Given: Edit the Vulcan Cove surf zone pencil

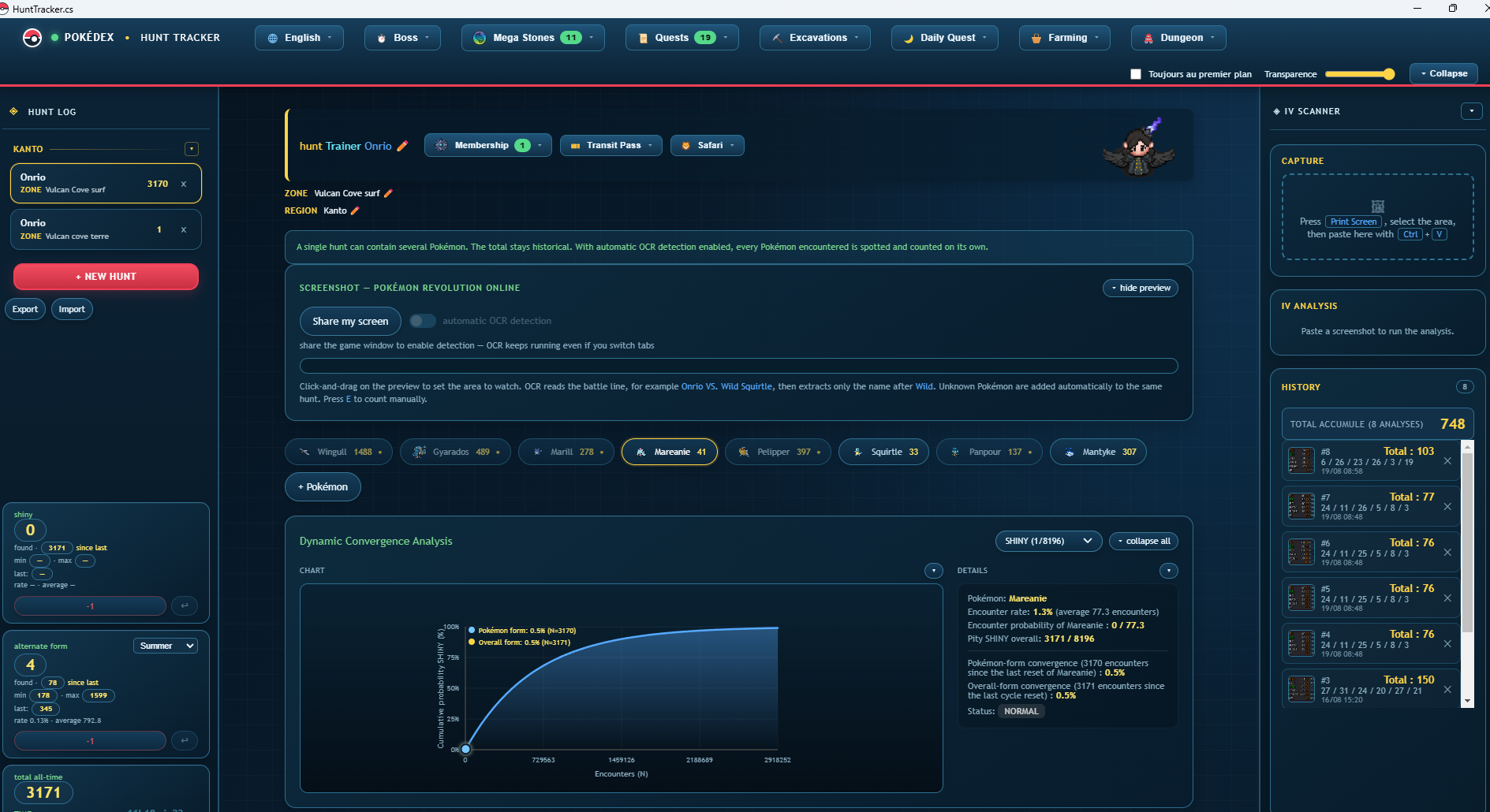Looking at the screenshot, I should [388, 193].
